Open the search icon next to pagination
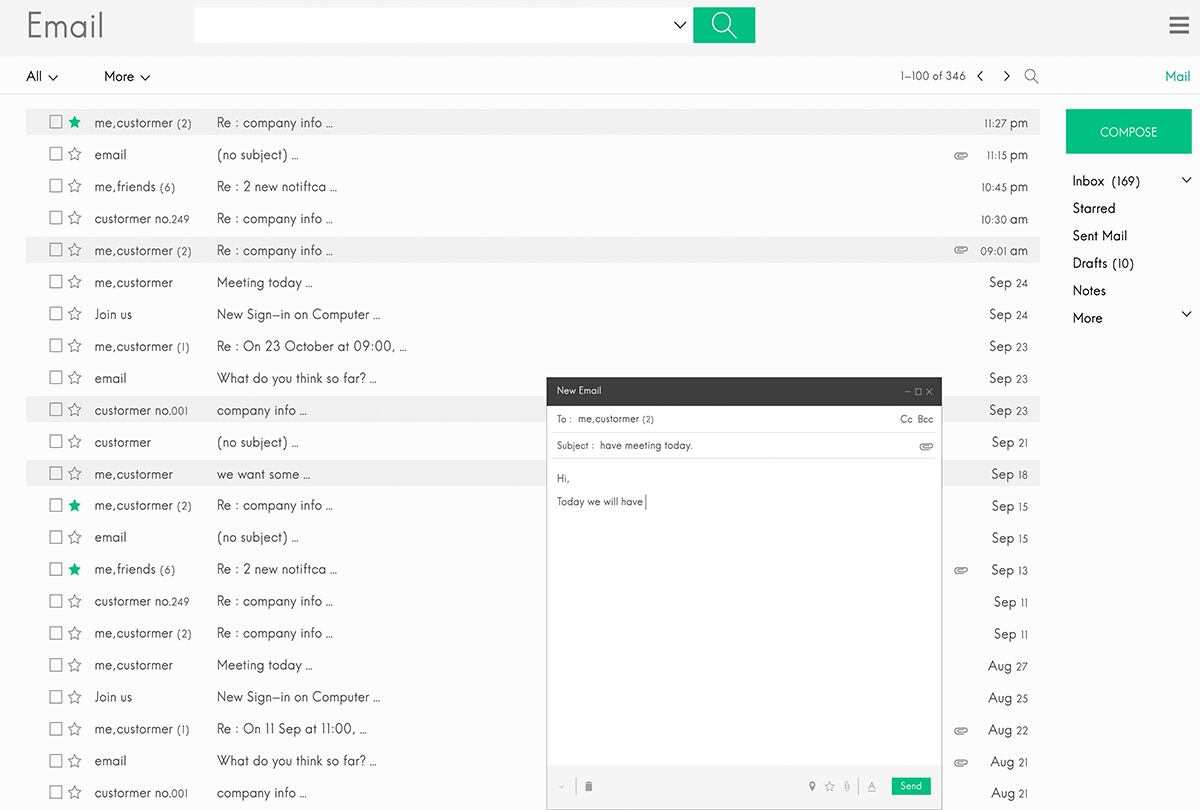 point(1031,76)
